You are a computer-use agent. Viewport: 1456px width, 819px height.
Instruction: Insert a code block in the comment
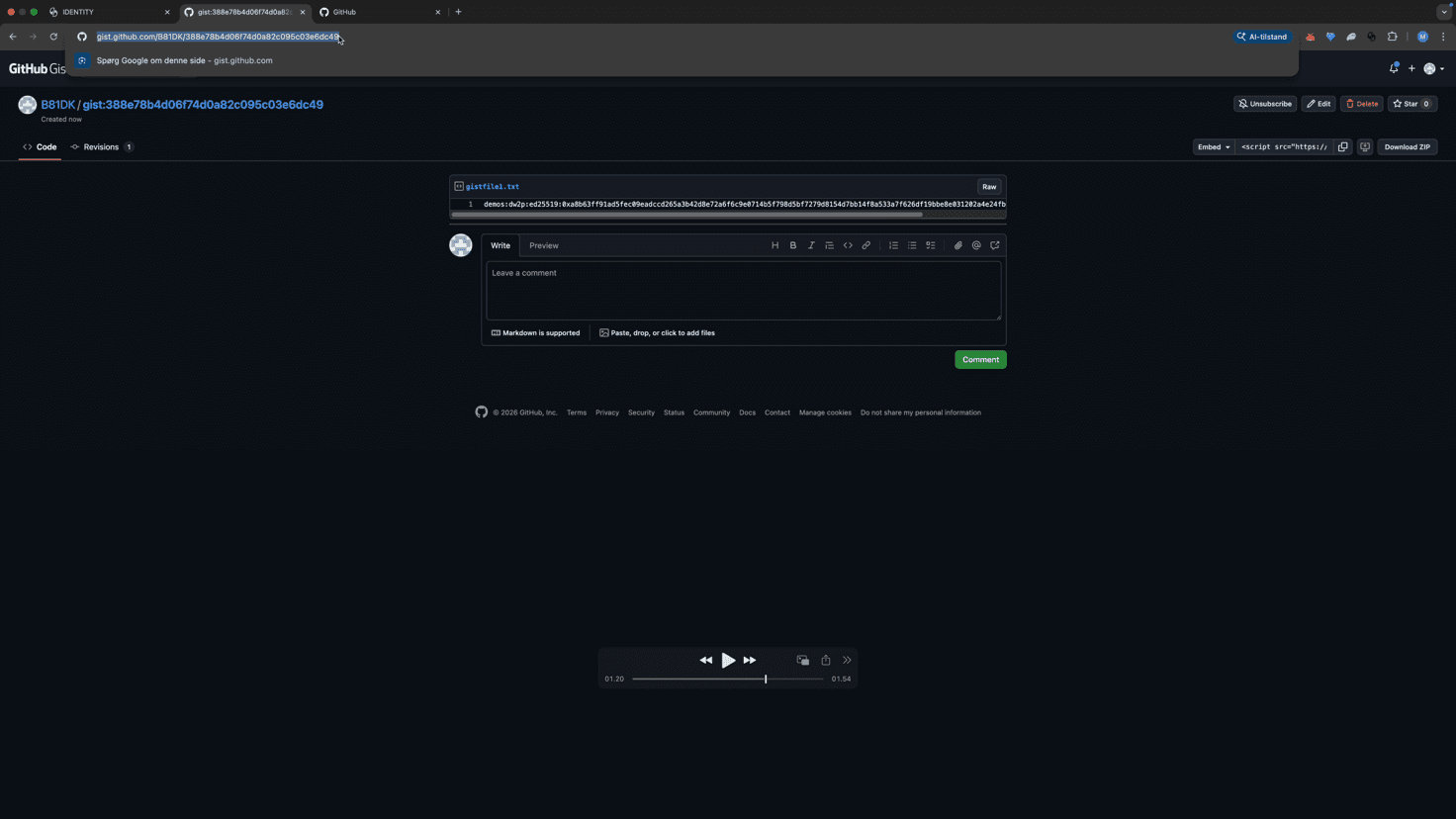pos(848,245)
